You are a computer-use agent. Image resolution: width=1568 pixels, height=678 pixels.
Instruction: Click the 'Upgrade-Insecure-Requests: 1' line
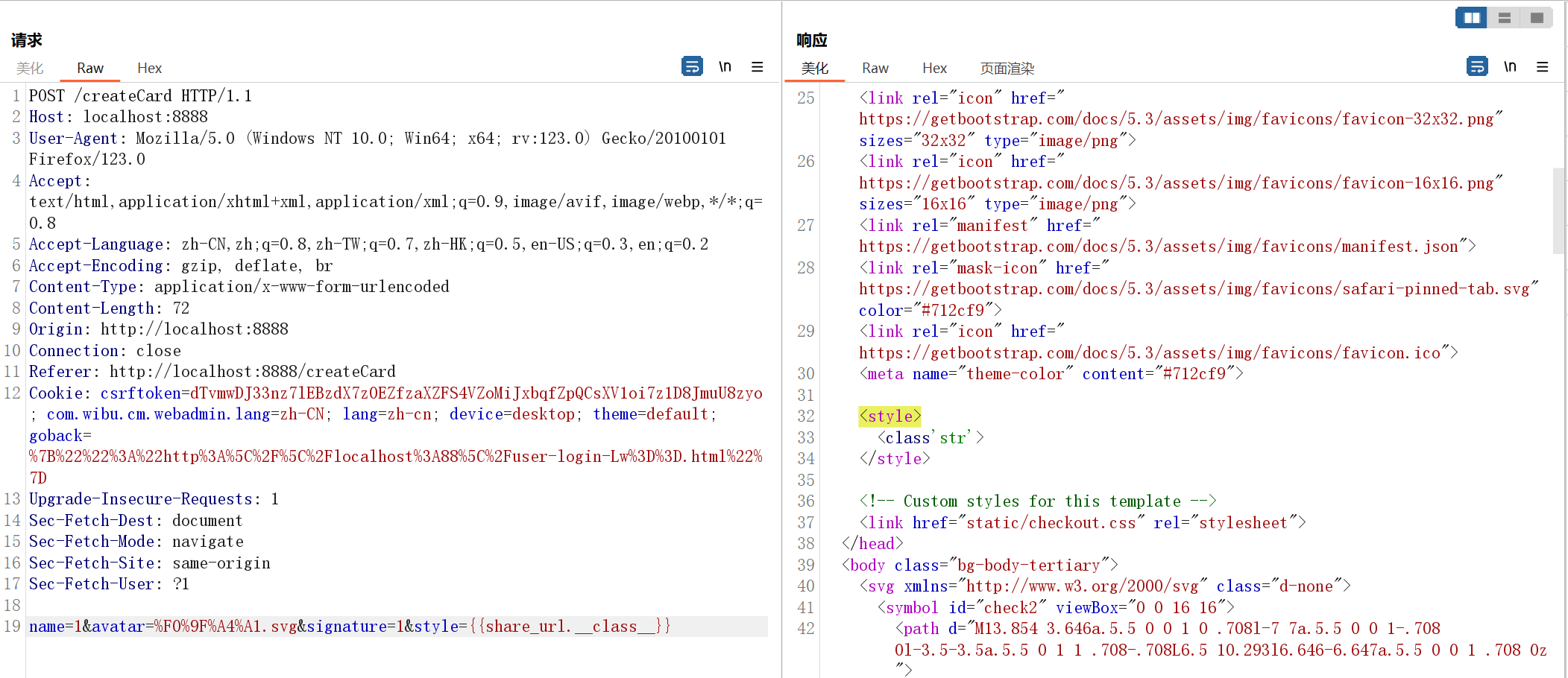point(154,499)
